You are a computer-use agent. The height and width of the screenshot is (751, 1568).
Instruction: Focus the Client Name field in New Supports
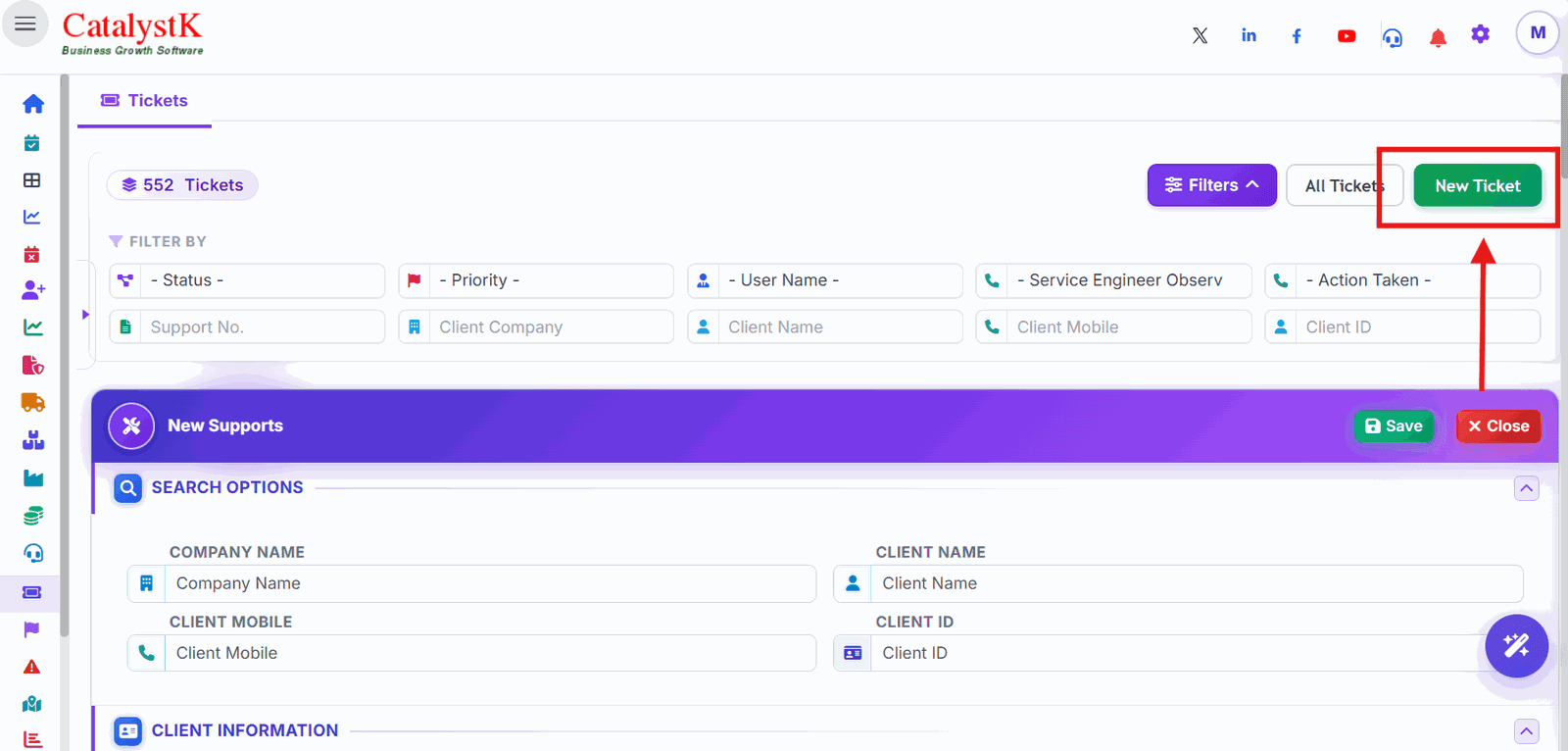pos(1178,583)
